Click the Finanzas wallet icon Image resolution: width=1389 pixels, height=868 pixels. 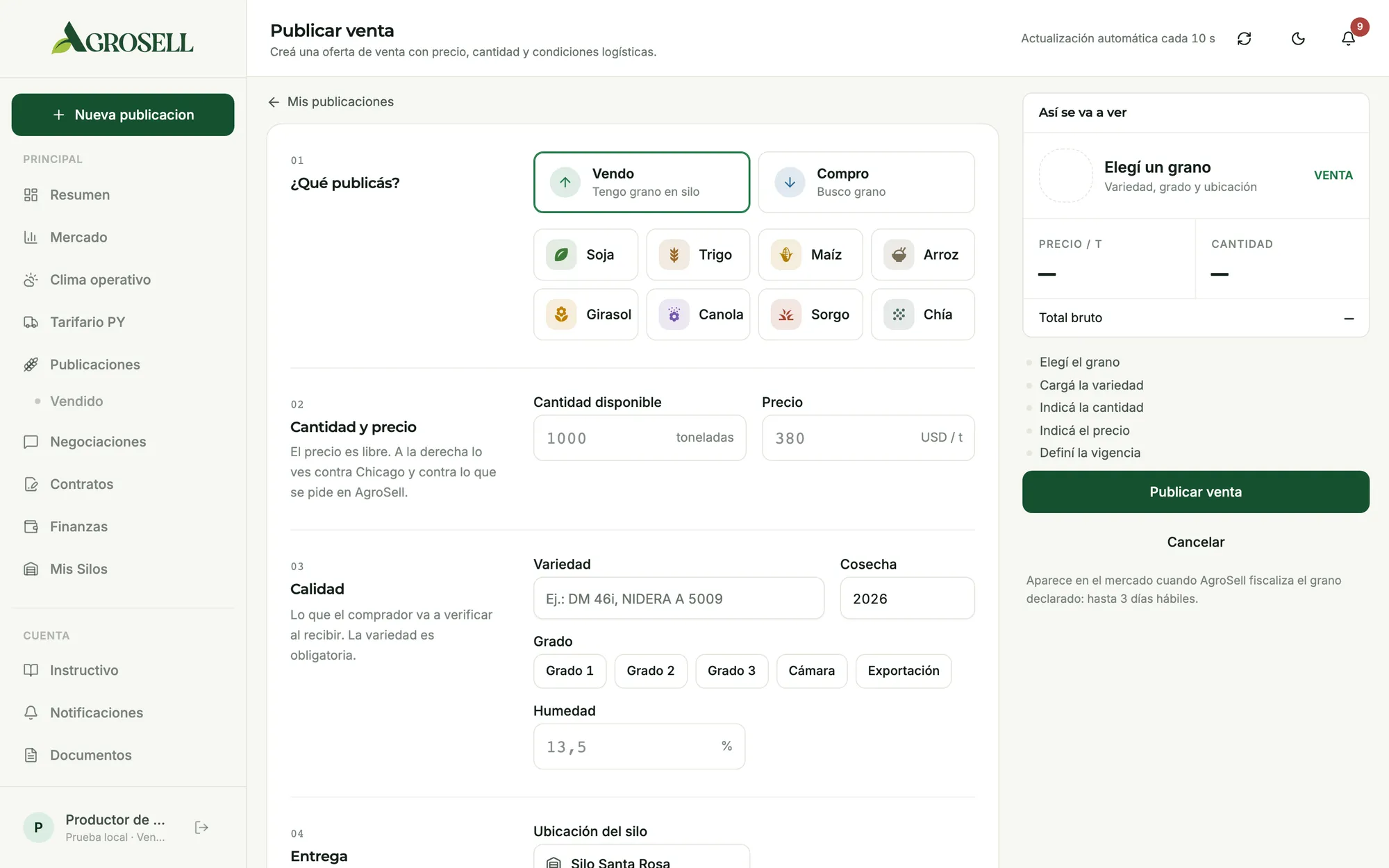(31, 526)
